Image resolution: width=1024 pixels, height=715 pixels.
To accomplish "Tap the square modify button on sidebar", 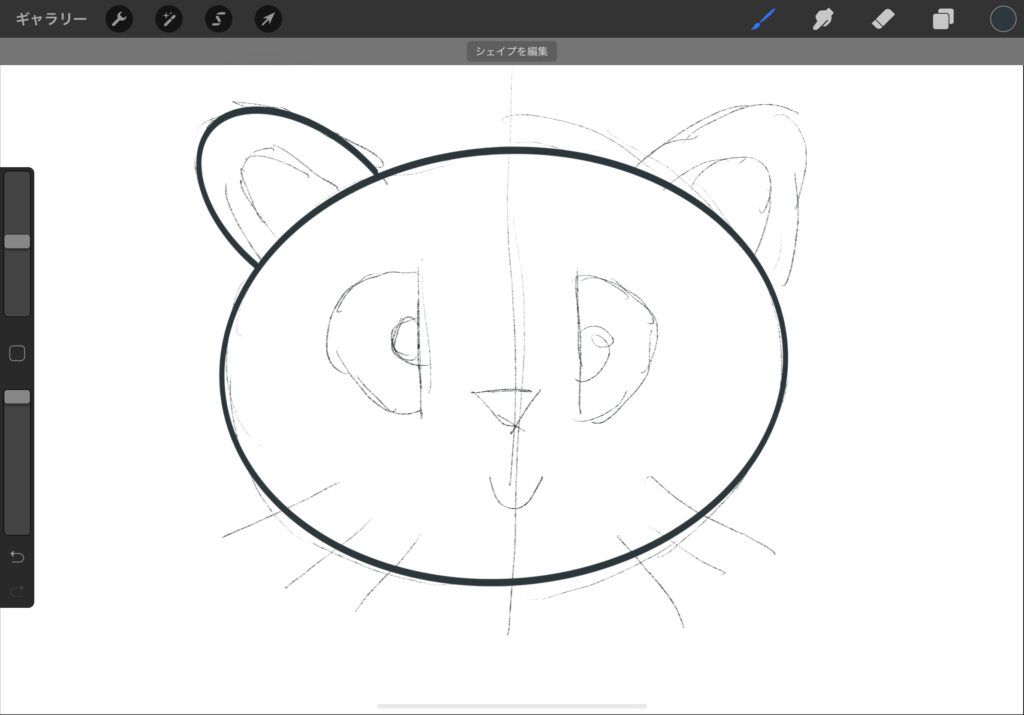I will [17, 353].
